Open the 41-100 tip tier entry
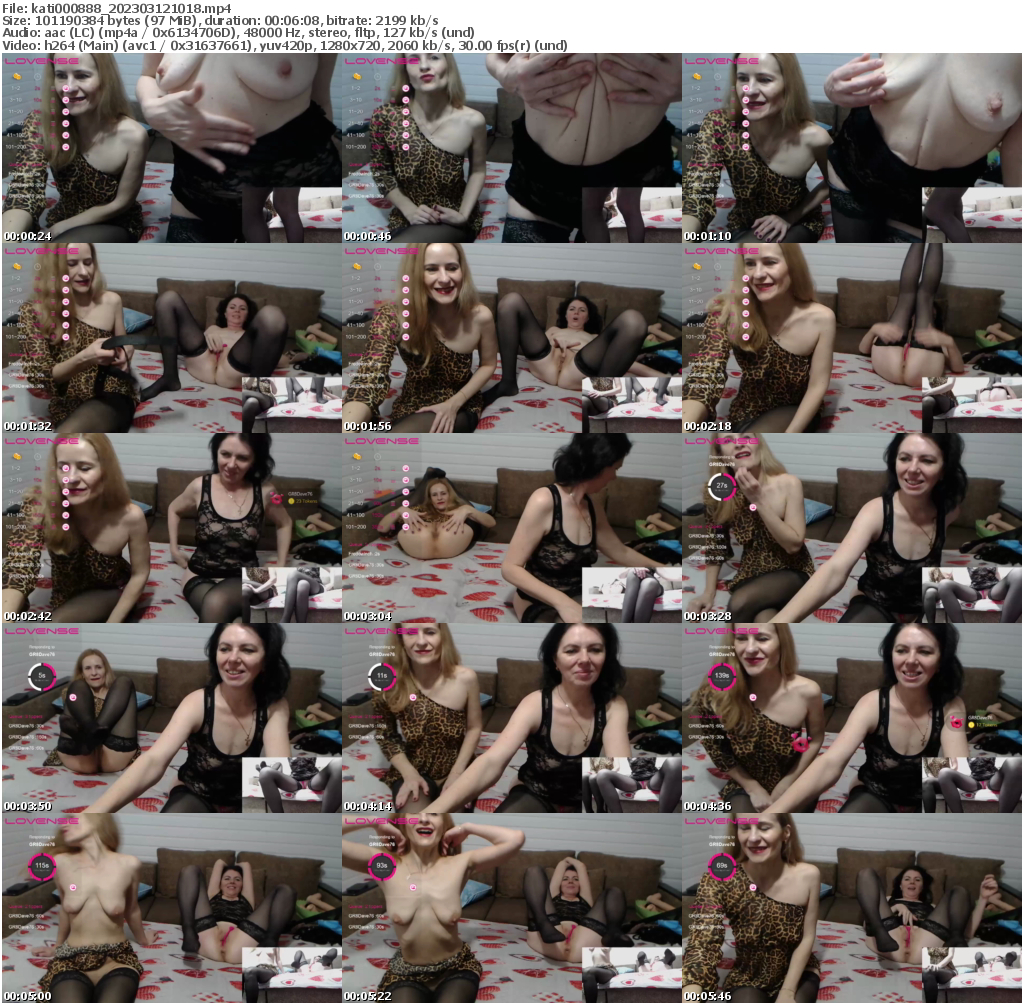Image resolution: width=1024 pixels, height=1003 pixels. pos(16,135)
